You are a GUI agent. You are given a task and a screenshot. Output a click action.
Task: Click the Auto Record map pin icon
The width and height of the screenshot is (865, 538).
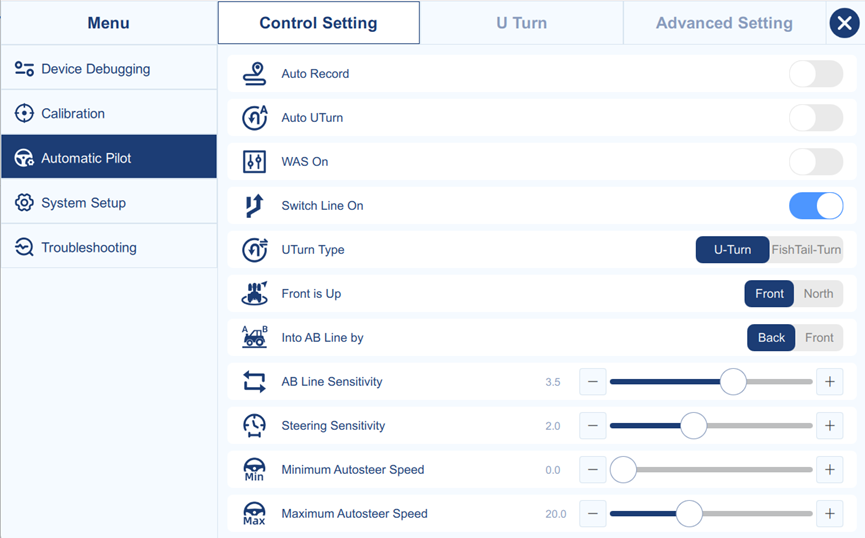254,73
